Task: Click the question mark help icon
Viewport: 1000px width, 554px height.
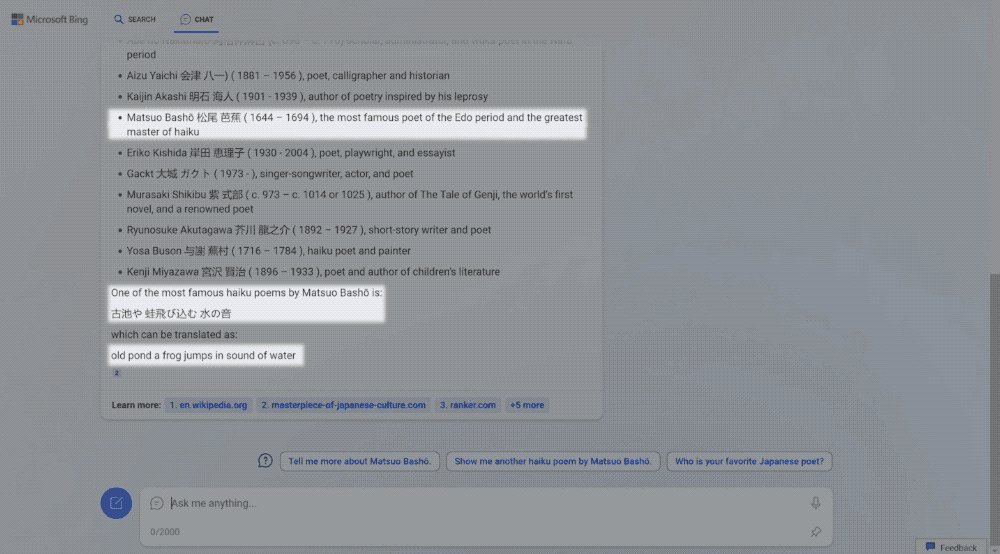Action: pos(265,461)
